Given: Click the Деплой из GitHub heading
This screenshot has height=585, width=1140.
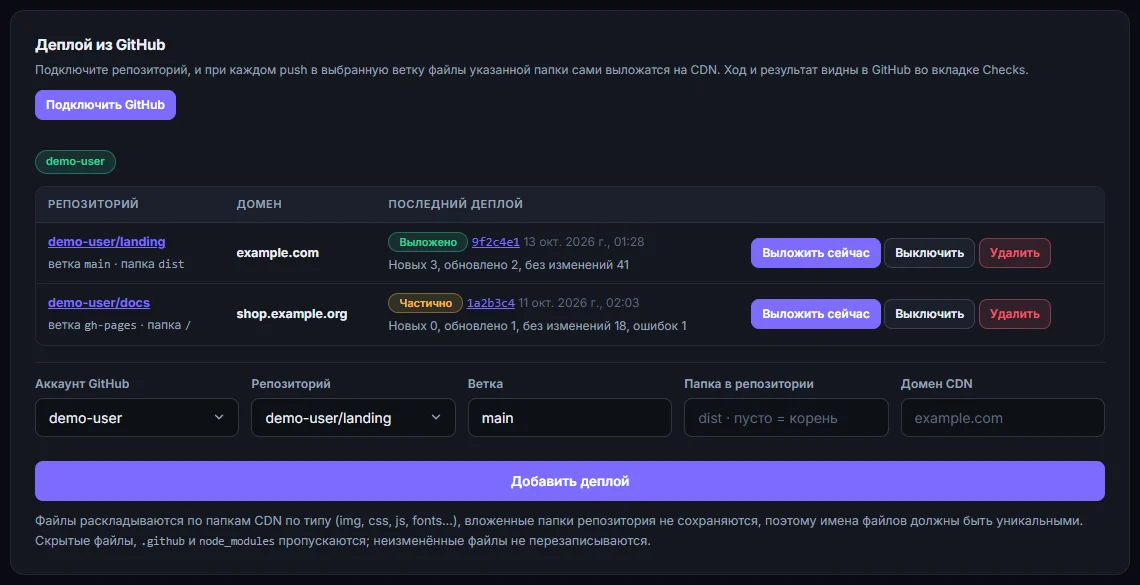Looking at the screenshot, I should [x=100, y=45].
